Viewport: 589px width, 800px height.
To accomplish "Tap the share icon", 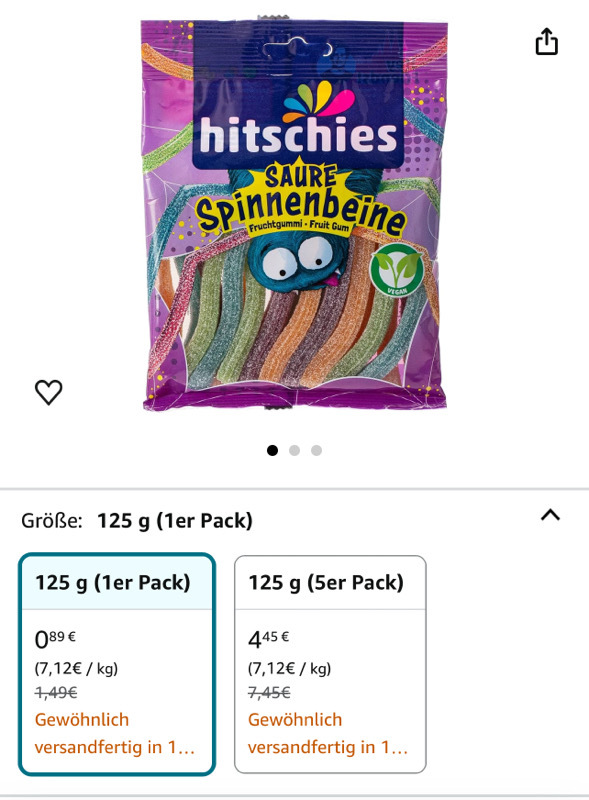I will (546, 41).
